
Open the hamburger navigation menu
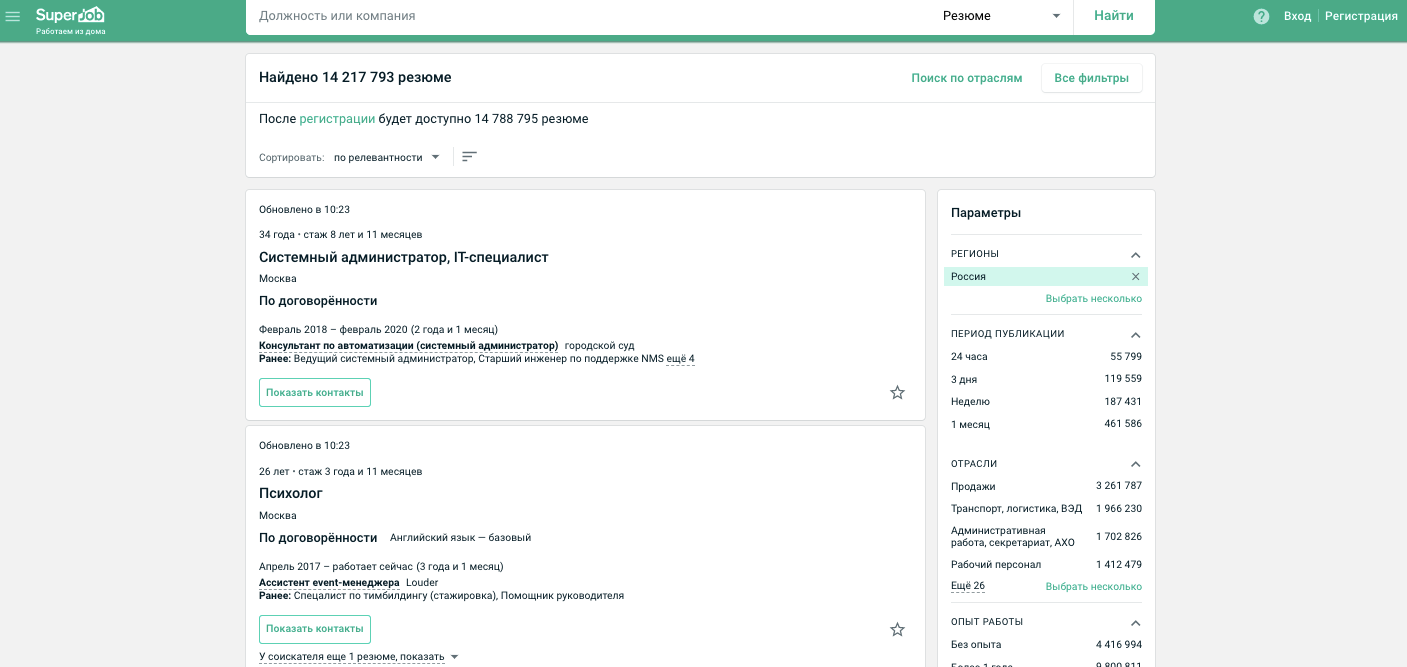[14, 16]
